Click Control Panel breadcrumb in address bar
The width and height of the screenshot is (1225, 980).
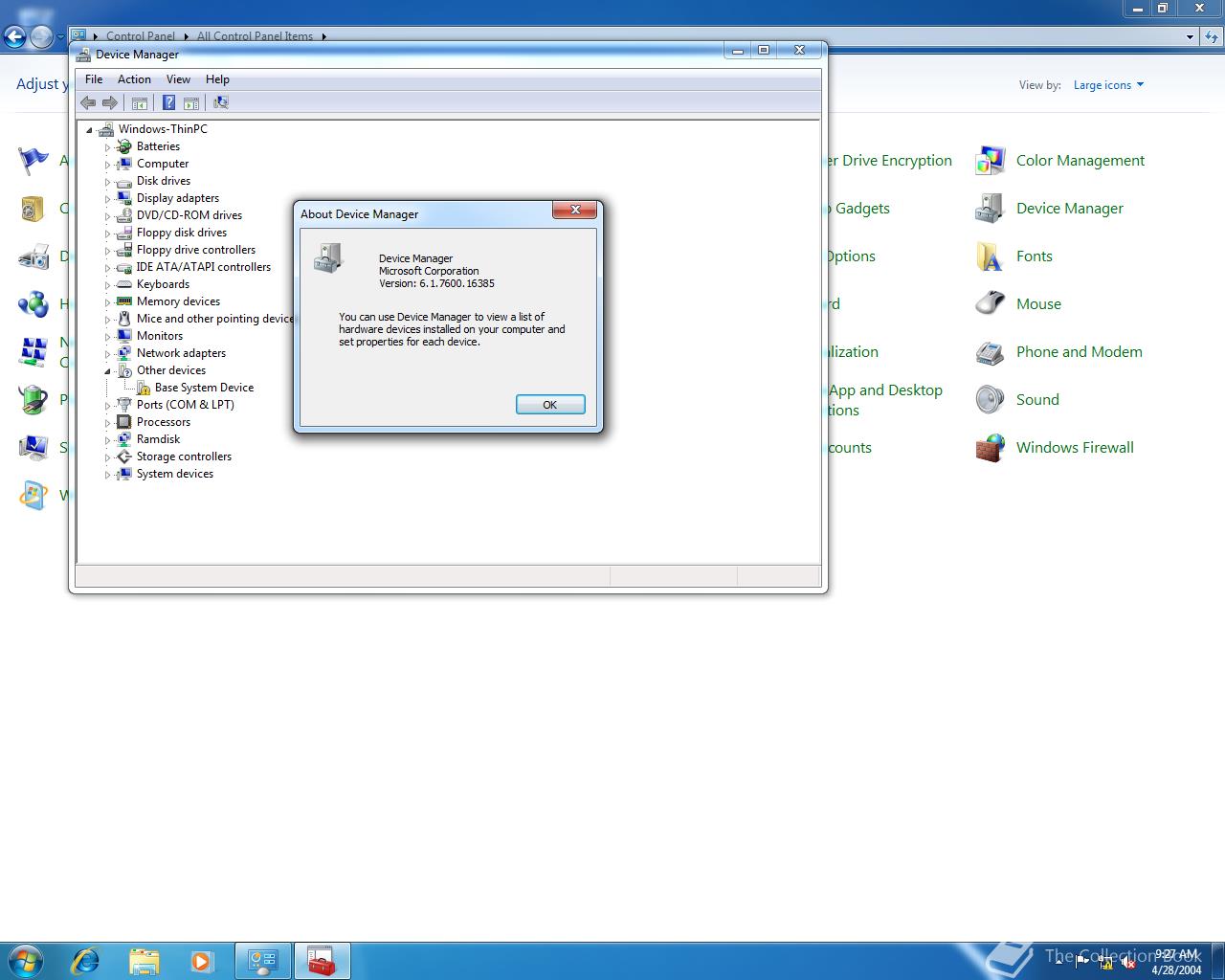point(141,36)
